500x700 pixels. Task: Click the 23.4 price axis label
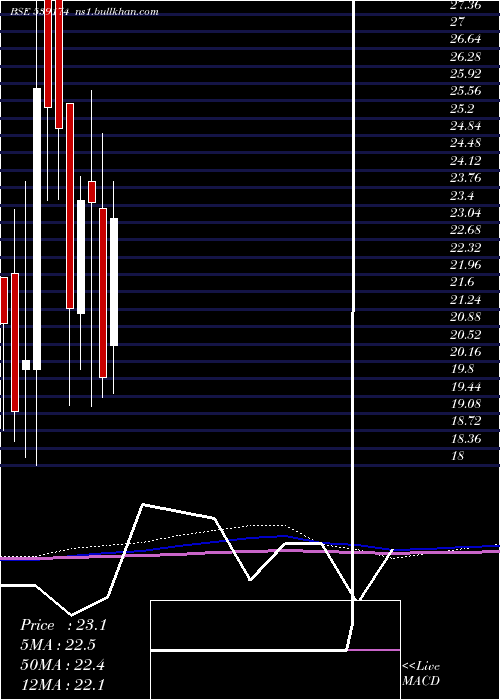(462, 196)
